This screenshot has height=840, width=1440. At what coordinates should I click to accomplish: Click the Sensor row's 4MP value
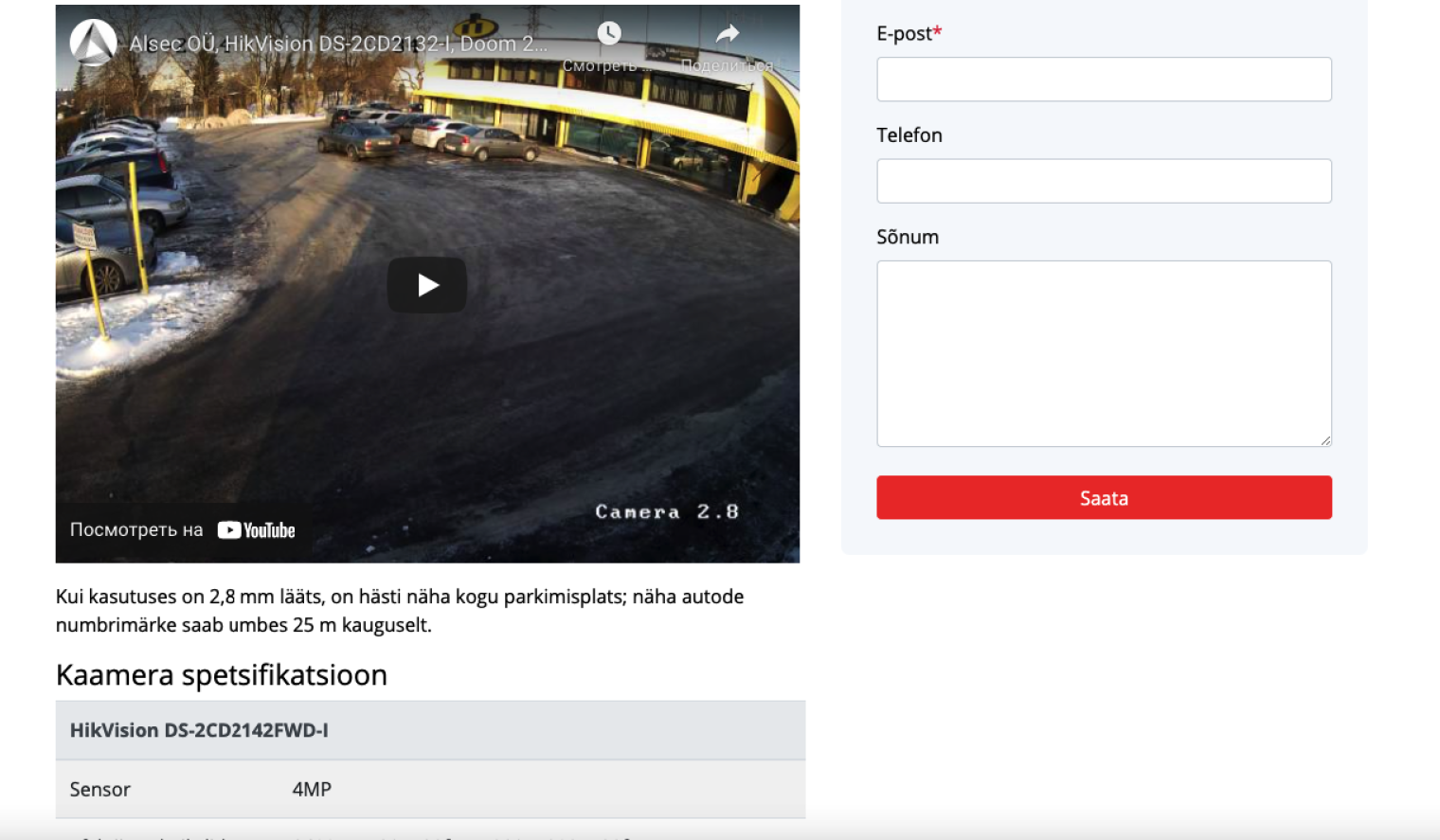(312, 790)
